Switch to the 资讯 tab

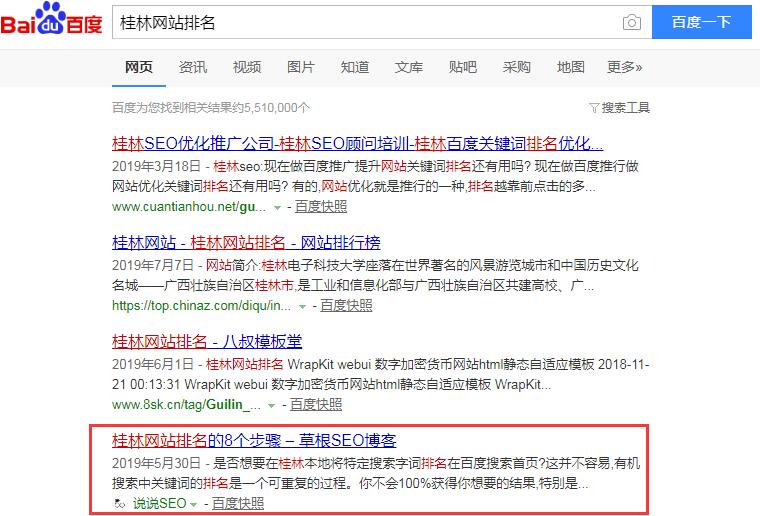[193, 67]
